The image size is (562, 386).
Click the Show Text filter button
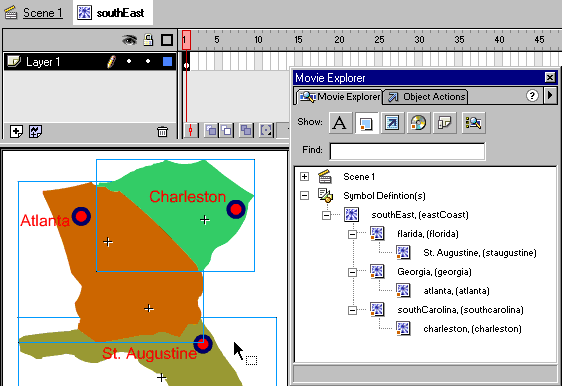coord(340,123)
